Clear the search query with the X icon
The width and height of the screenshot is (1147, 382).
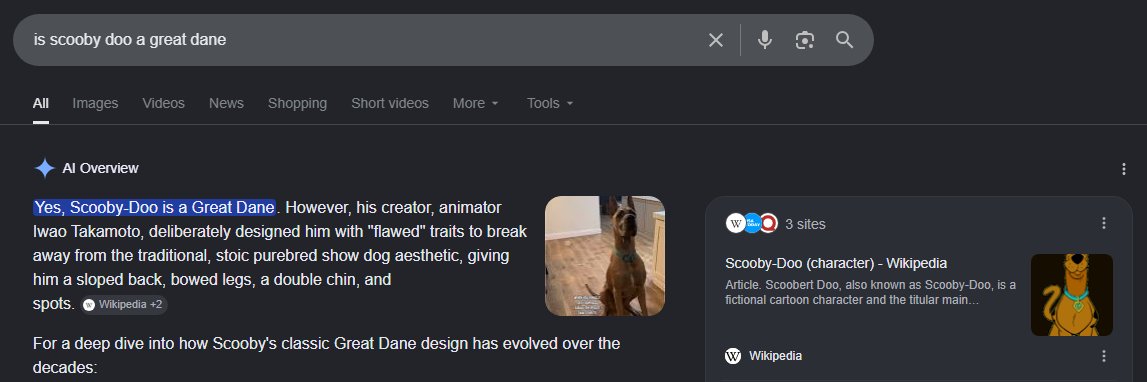tap(715, 40)
